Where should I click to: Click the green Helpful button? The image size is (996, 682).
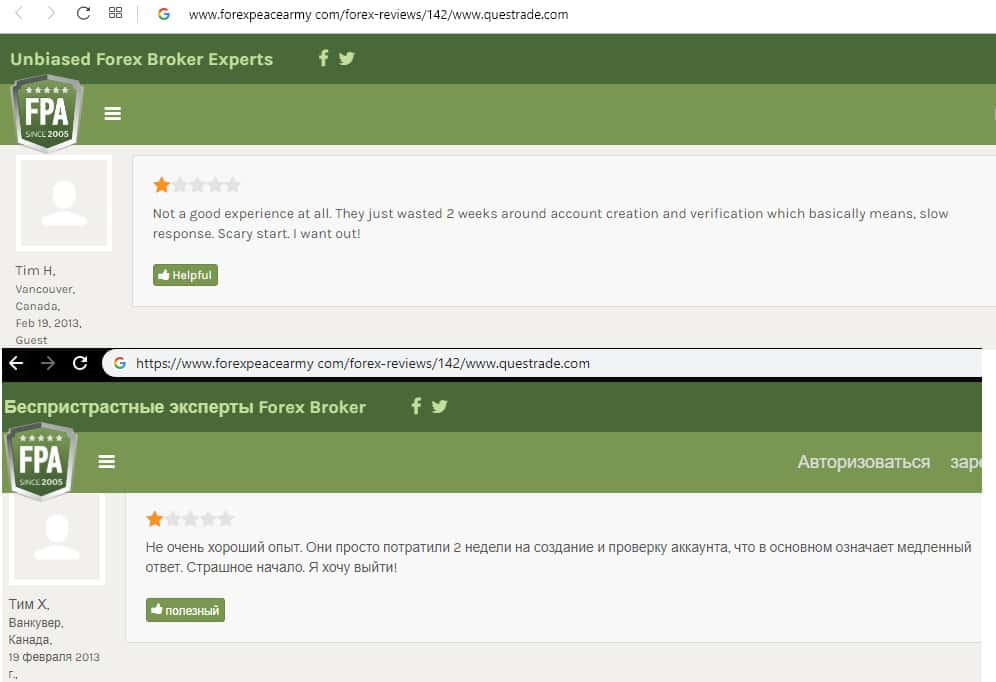[x=185, y=275]
